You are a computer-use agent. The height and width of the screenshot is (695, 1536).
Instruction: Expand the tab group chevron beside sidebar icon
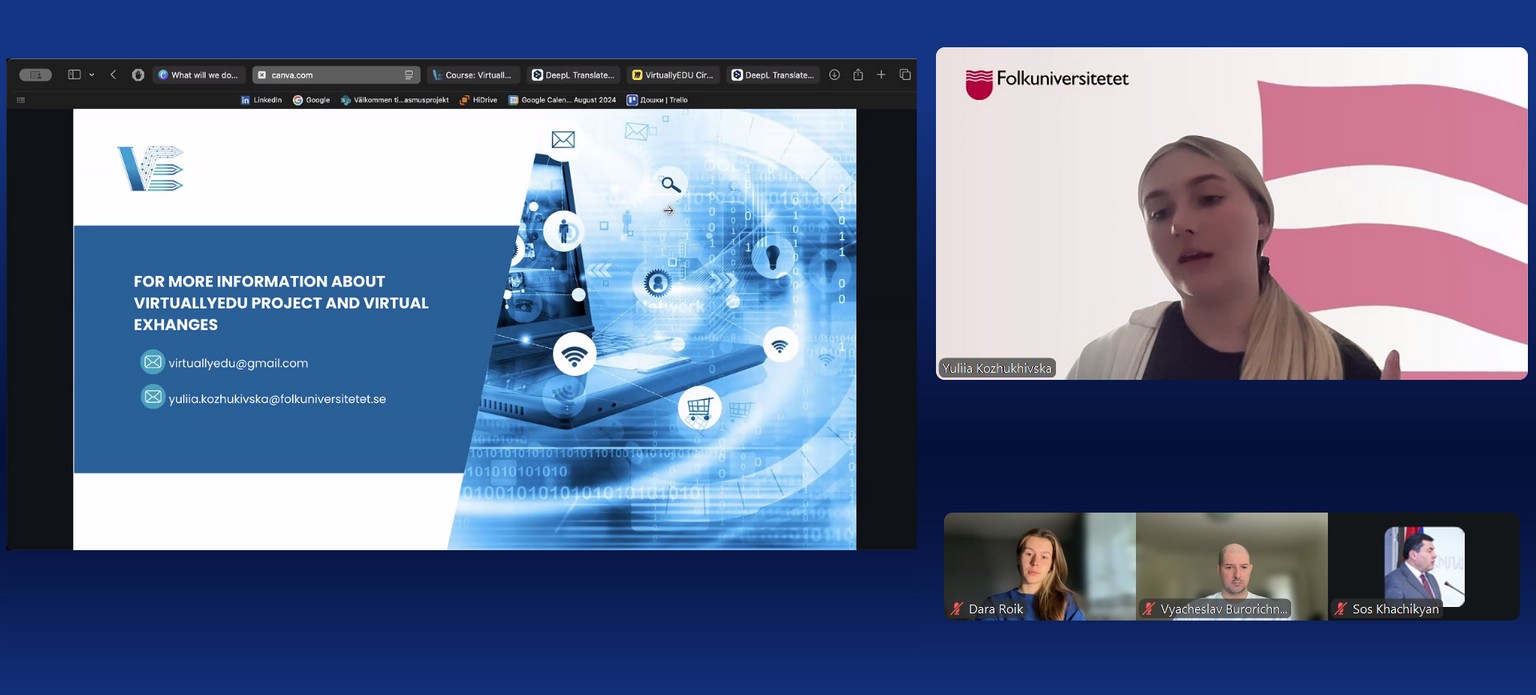92,75
